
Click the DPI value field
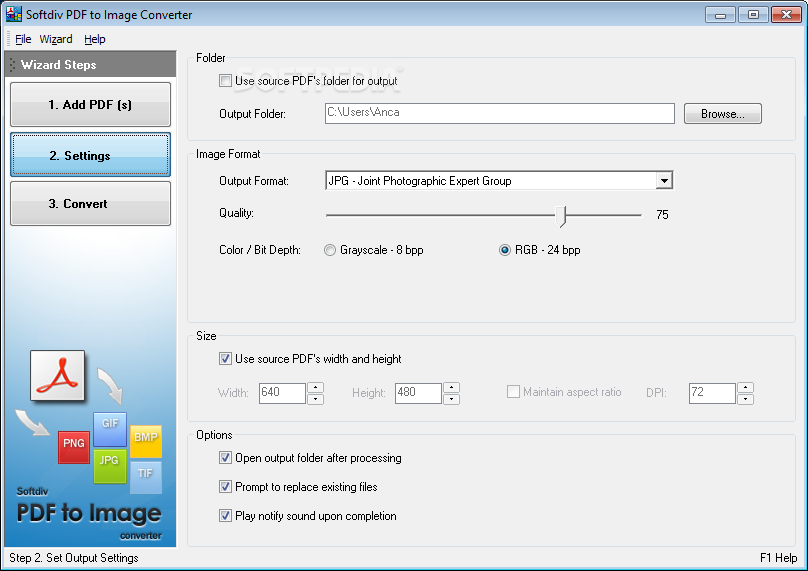click(712, 393)
